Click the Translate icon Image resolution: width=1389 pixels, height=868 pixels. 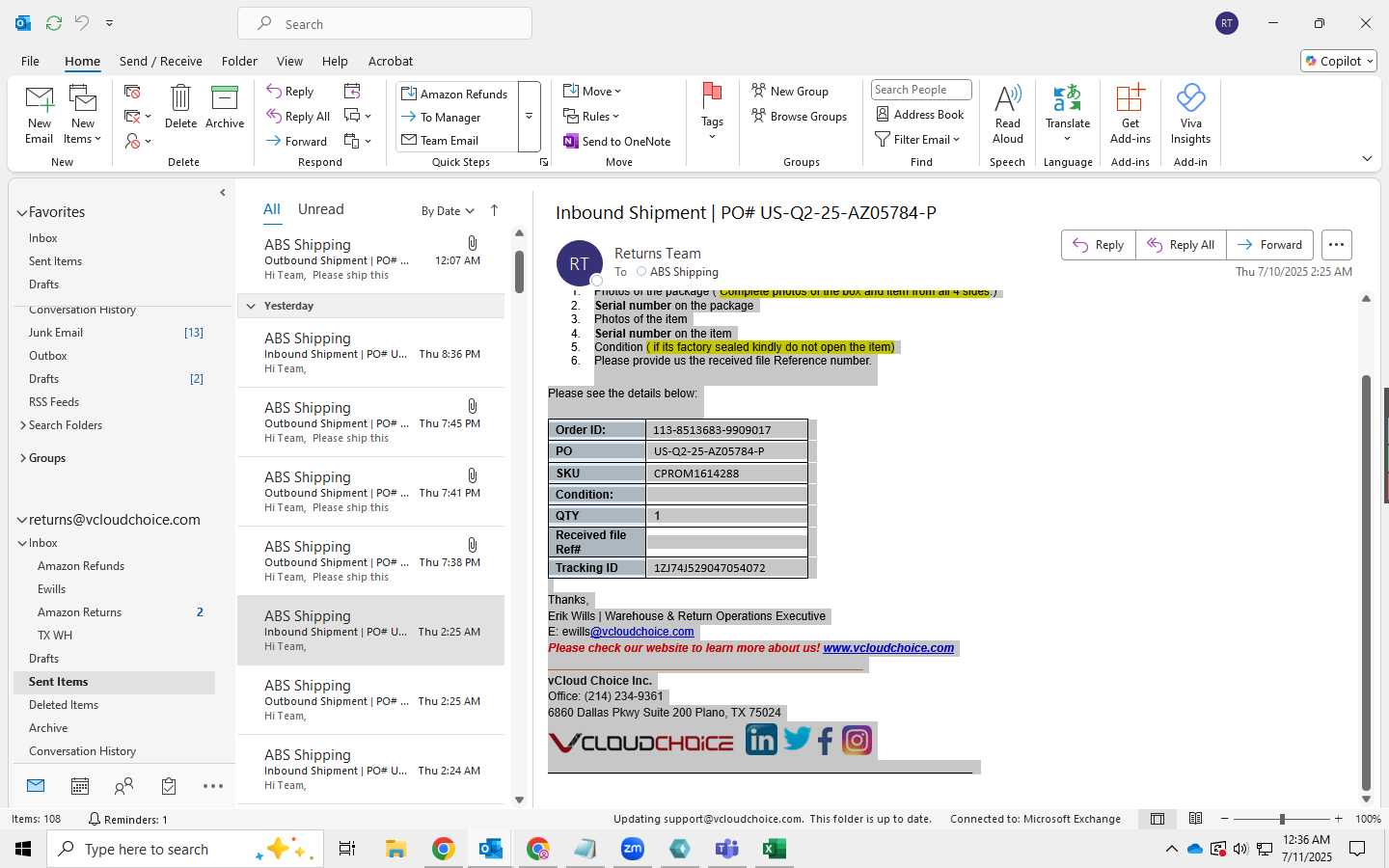pyautogui.click(x=1068, y=98)
